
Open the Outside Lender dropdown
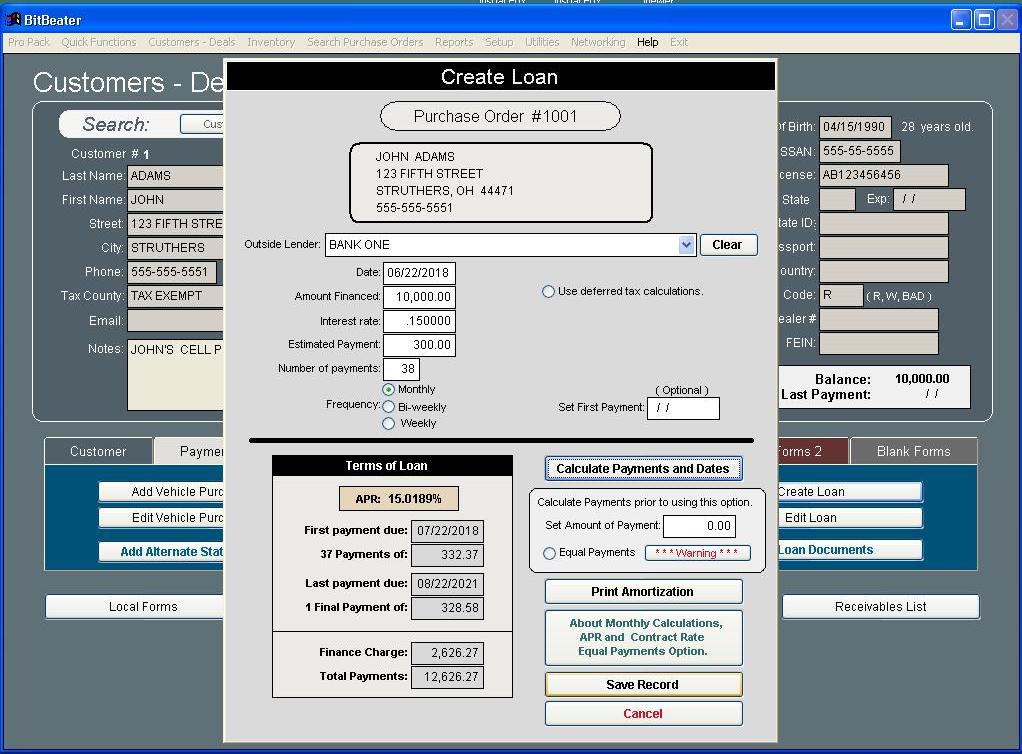pyautogui.click(x=686, y=244)
